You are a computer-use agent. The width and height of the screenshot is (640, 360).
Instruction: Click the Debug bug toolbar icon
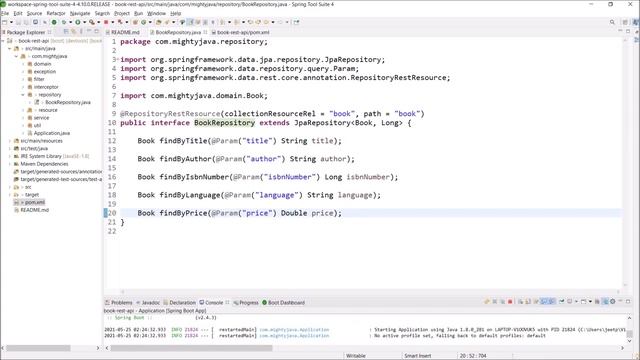click(x=64, y=22)
